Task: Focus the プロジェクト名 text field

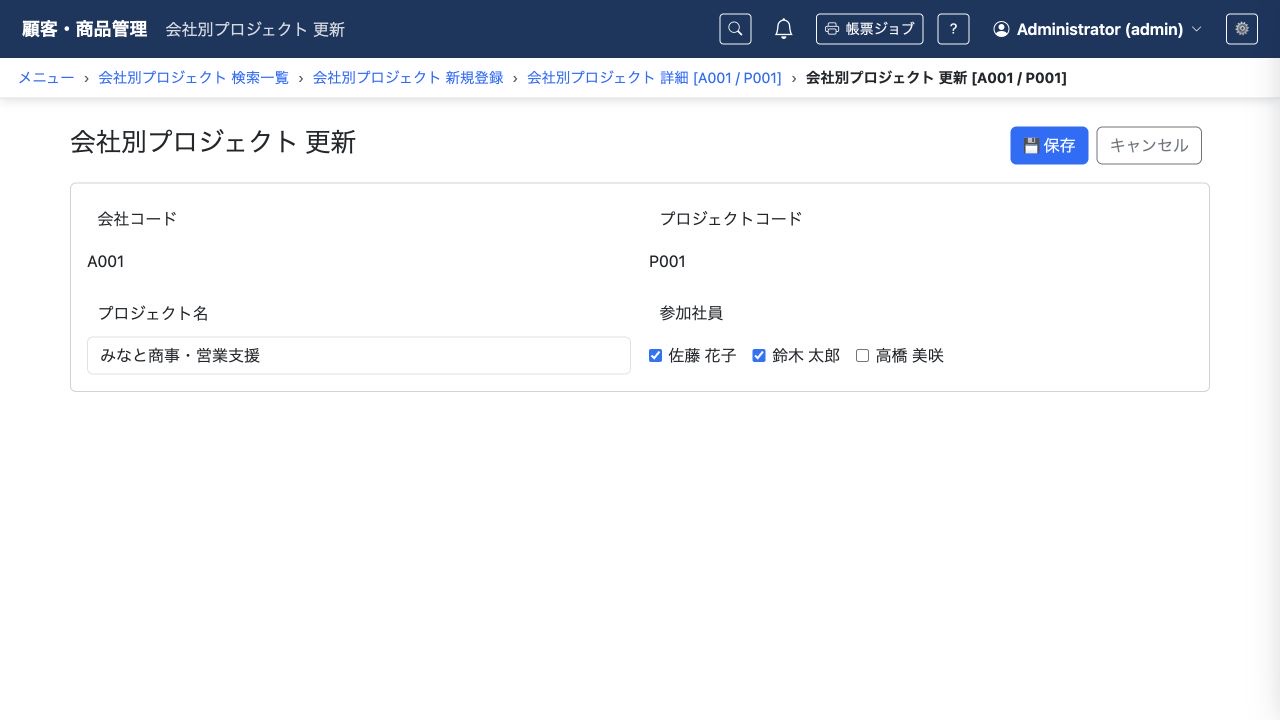Action: click(359, 355)
